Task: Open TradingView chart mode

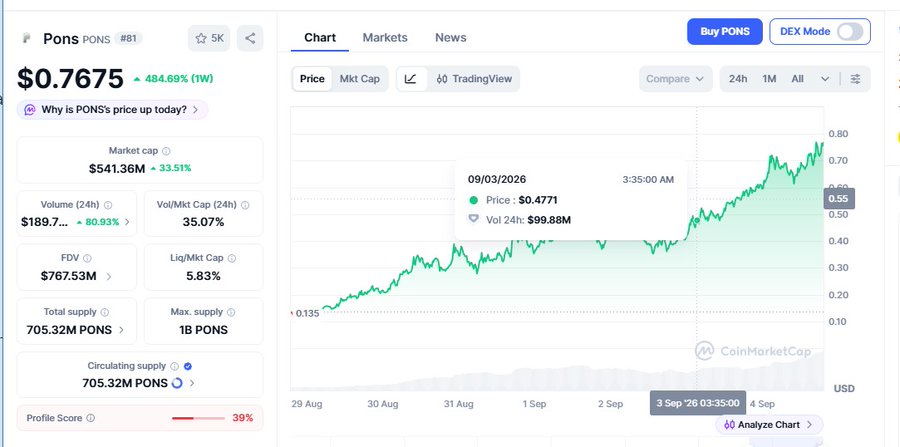Action: (474, 79)
